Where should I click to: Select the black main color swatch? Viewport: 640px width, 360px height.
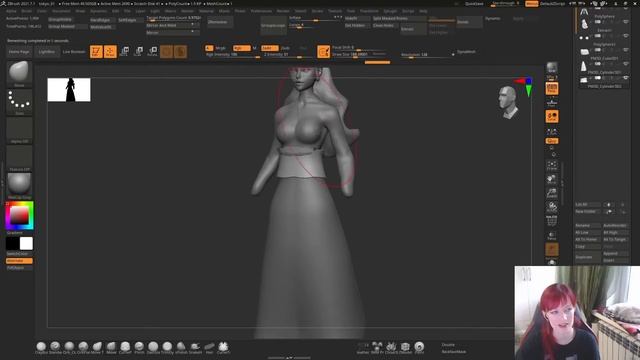[x=13, y=244]
